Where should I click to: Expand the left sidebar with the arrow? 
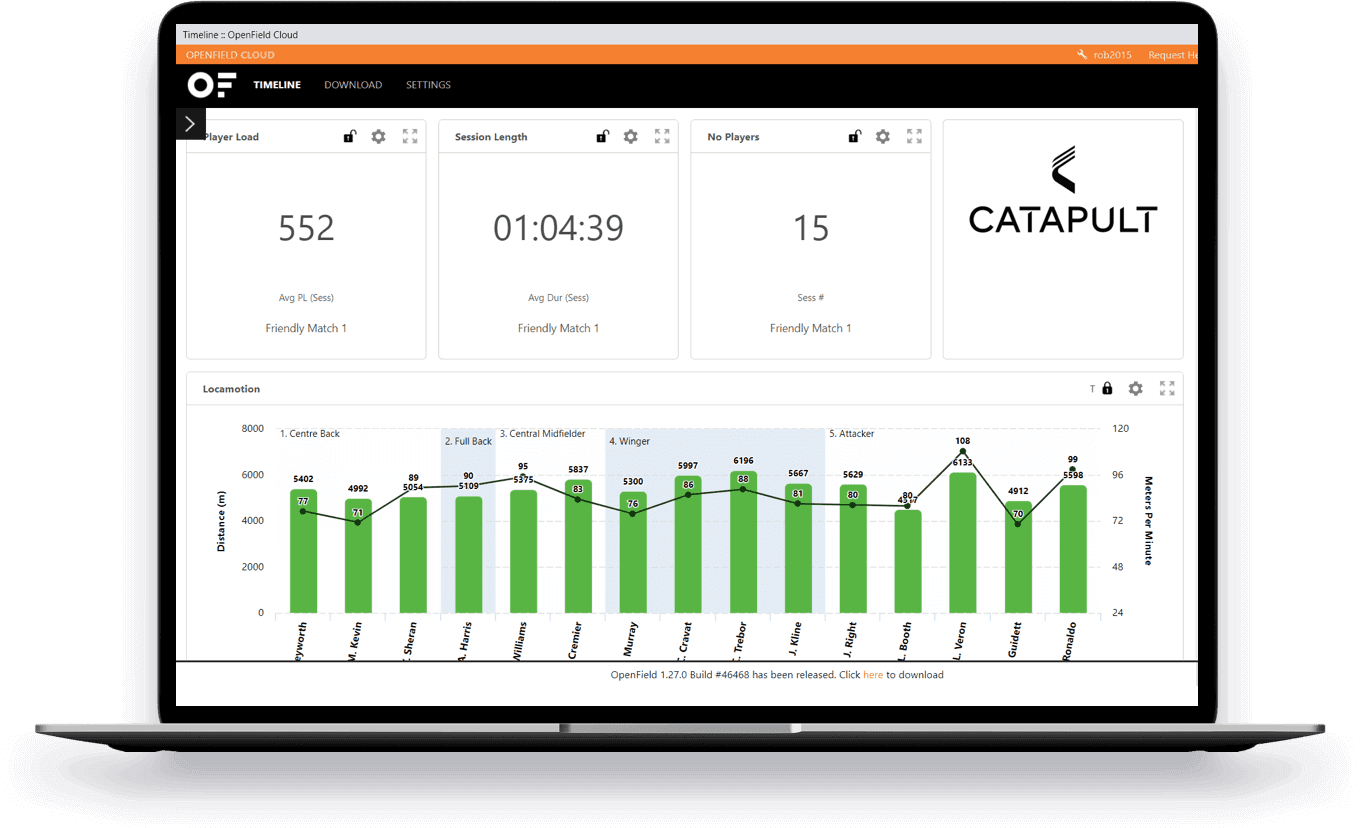coord(190,124)
